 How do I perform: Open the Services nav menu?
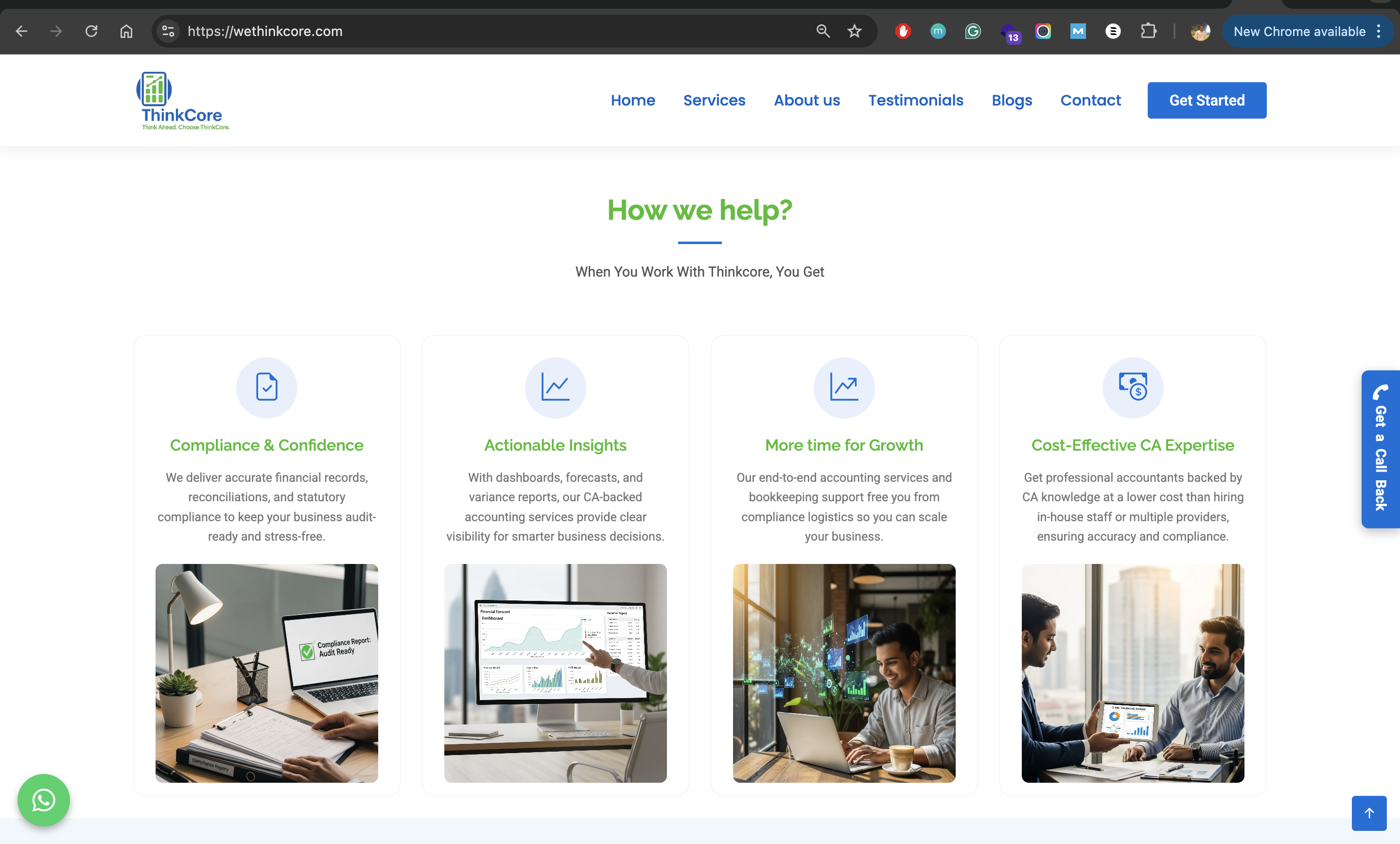point(714,100)
